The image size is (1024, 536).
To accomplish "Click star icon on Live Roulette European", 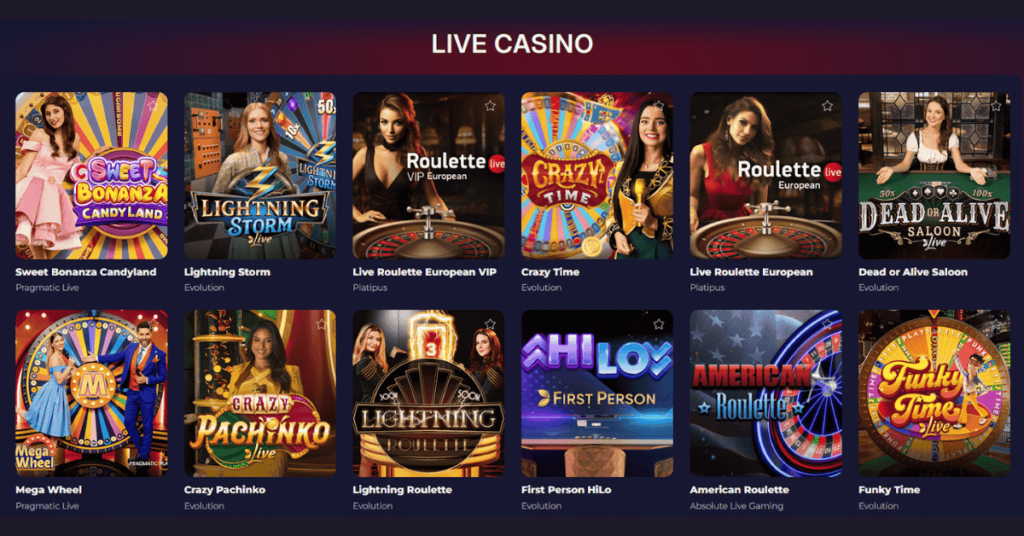I will 827,106.
